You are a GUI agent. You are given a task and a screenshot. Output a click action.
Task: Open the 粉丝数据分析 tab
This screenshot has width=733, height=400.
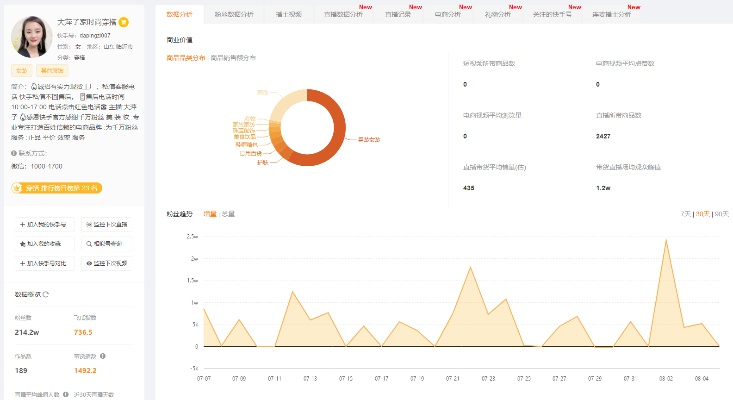[235, 15]
